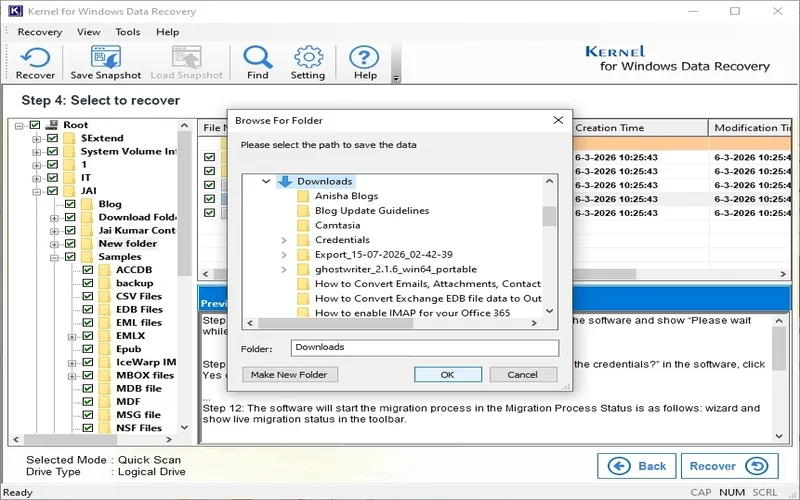Click the Save Snapshot toolbar icon
The width and height of the screenshot is (800, 500).
tap(106, 63)
